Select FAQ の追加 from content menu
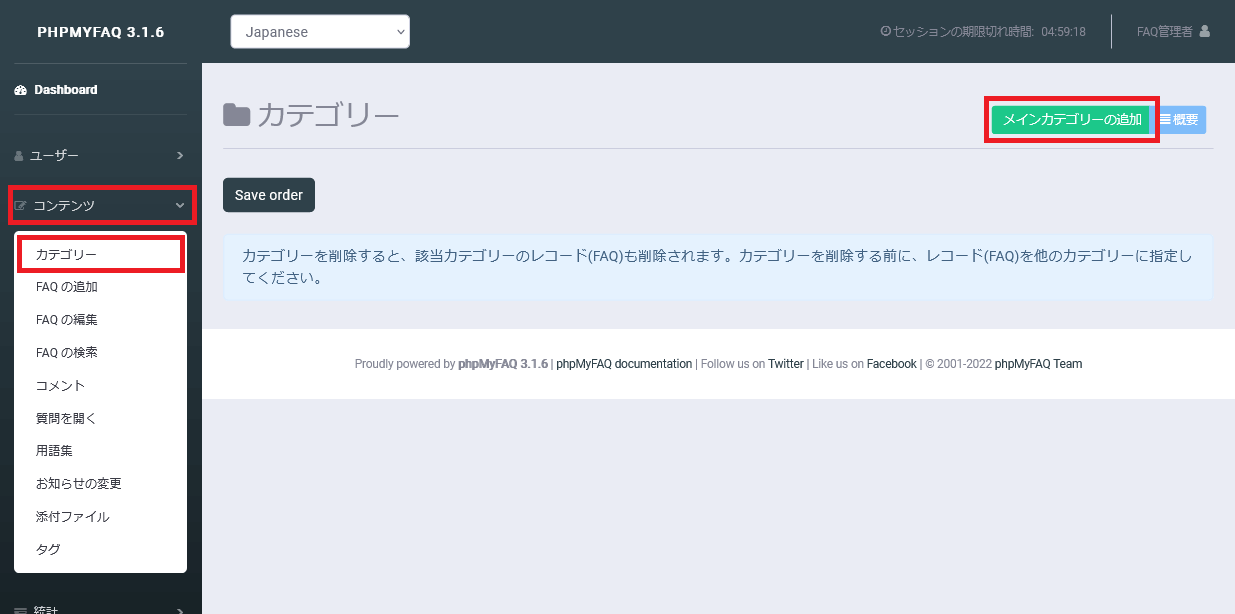 pos(66,287)
